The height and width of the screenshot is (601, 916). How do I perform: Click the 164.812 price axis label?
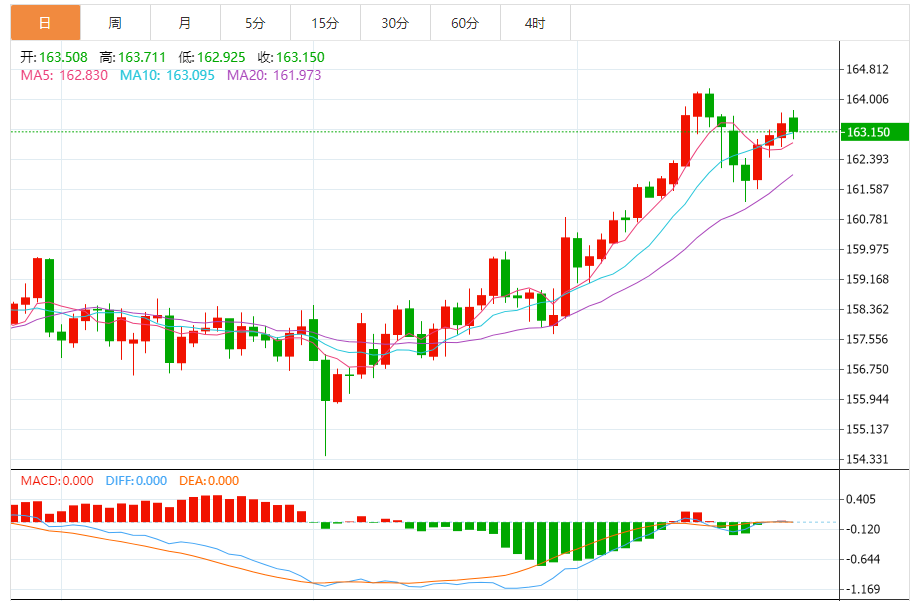click(x=868, y=70)
